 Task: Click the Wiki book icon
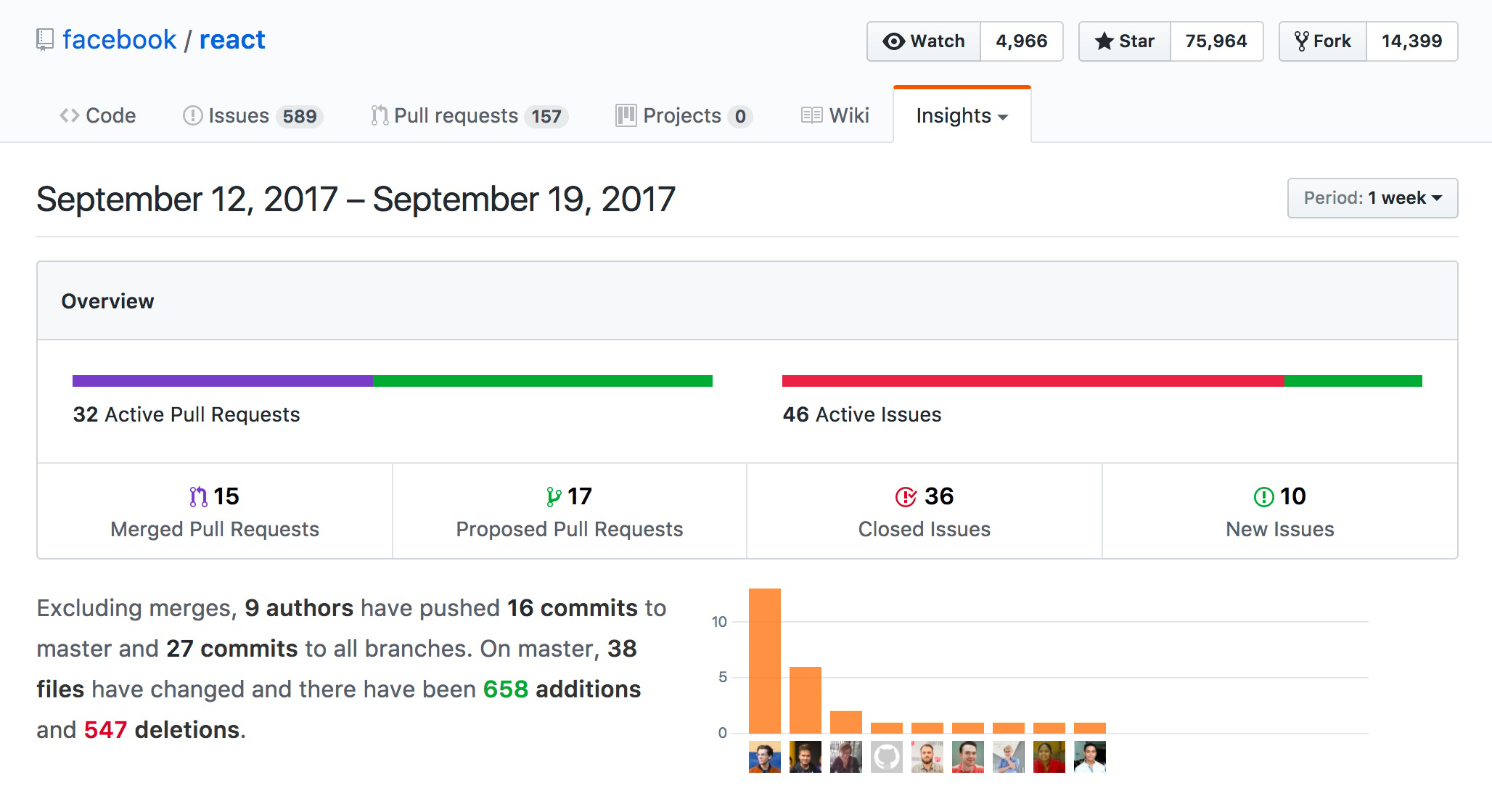[x=811, y=115]
